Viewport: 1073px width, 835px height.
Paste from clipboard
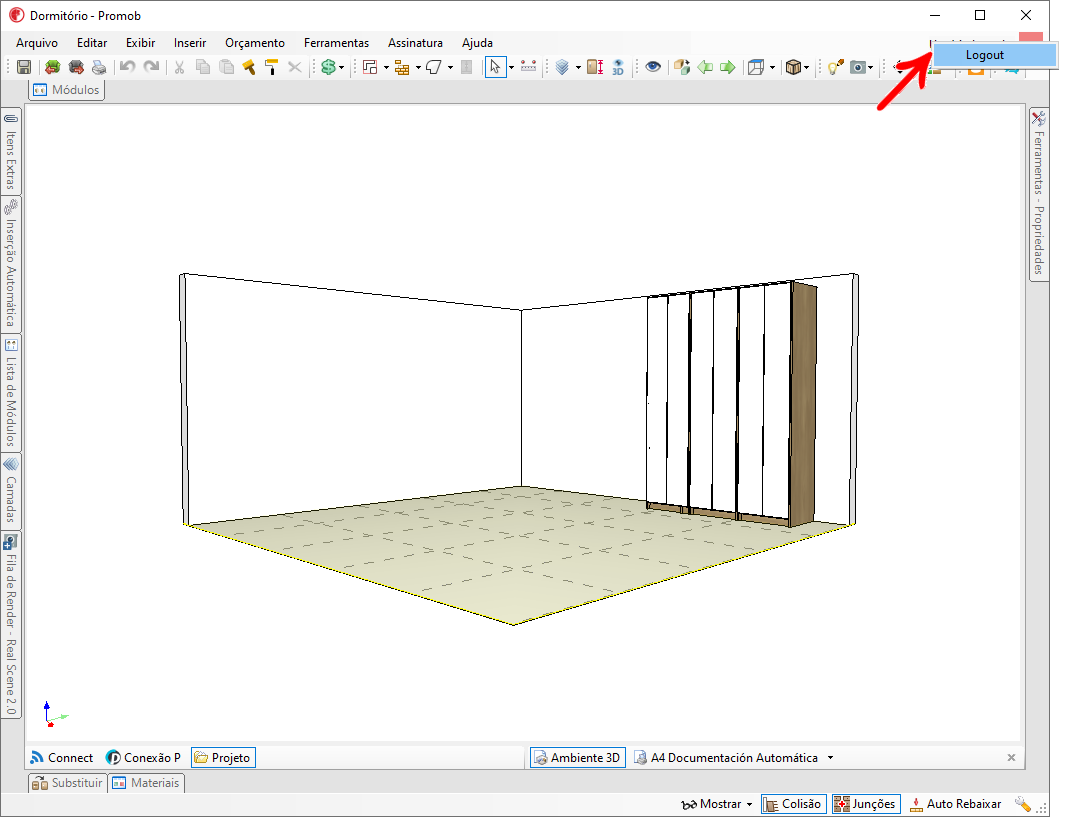[x=226, y=67]
